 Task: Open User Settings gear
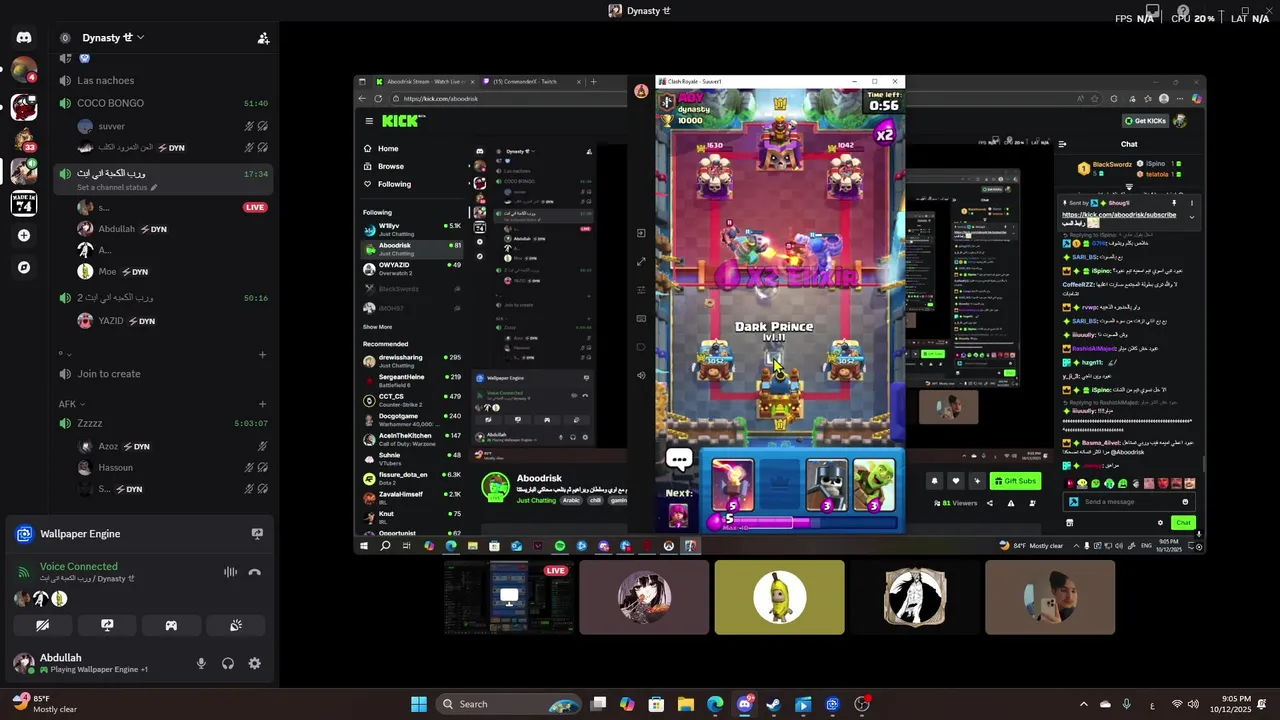tap(255, 663)
